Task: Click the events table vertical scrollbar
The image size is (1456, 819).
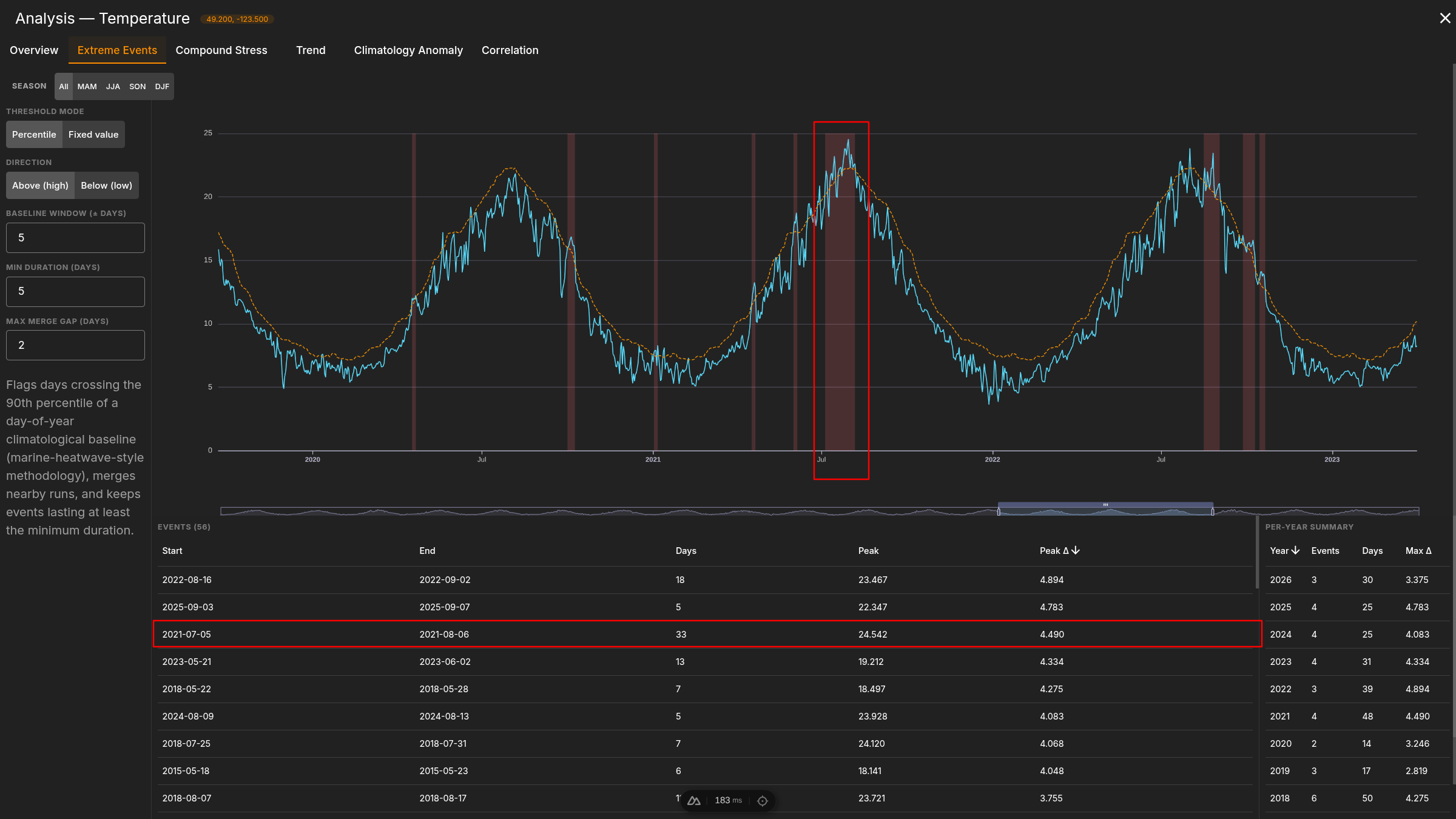Action: pyautogui.click(x=1257, y=552)
